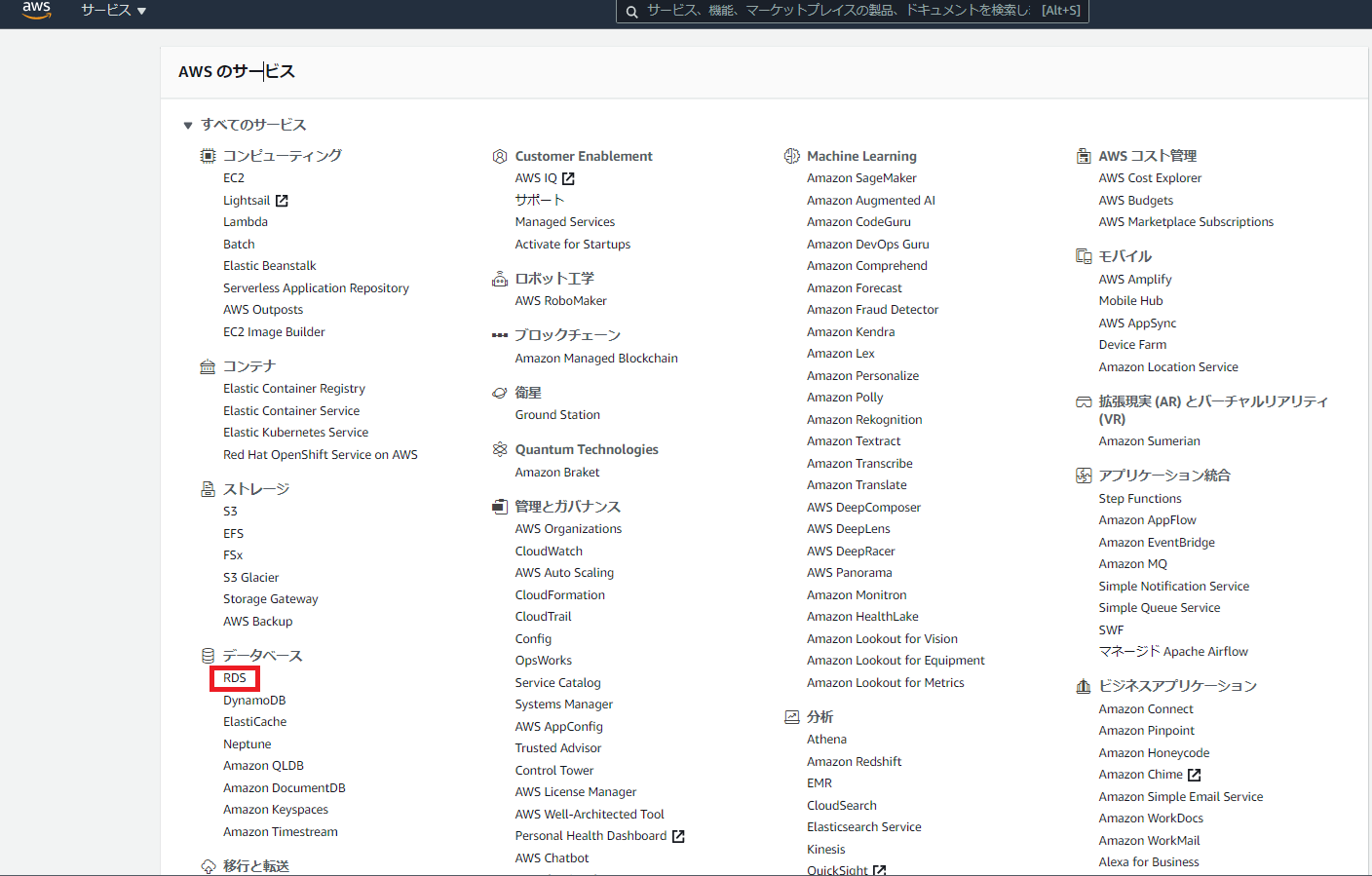Open the S3 service
This screenshot has height=876, width=1372.
click(230, 512)
